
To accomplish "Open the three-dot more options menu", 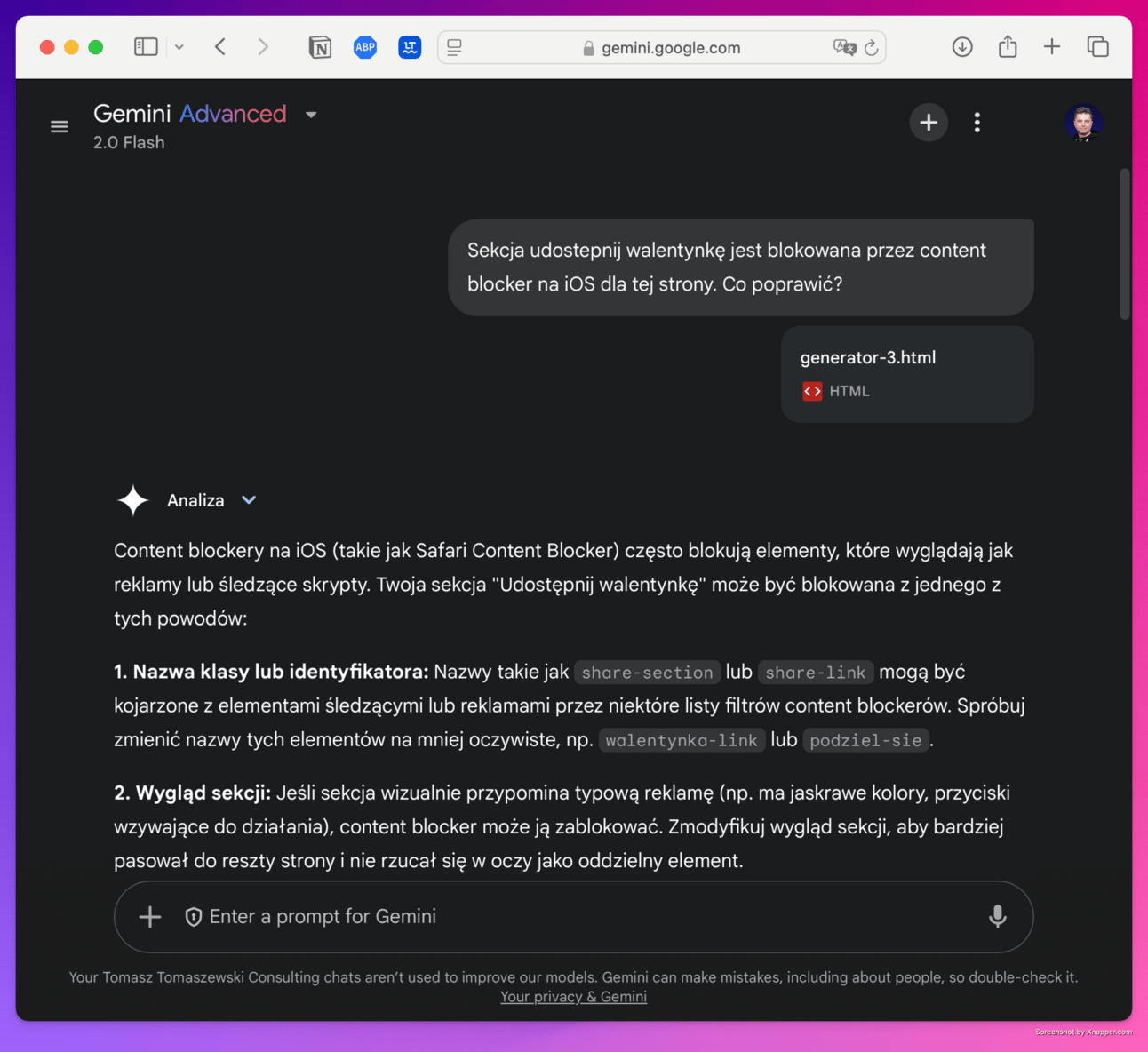I will 977,123.
